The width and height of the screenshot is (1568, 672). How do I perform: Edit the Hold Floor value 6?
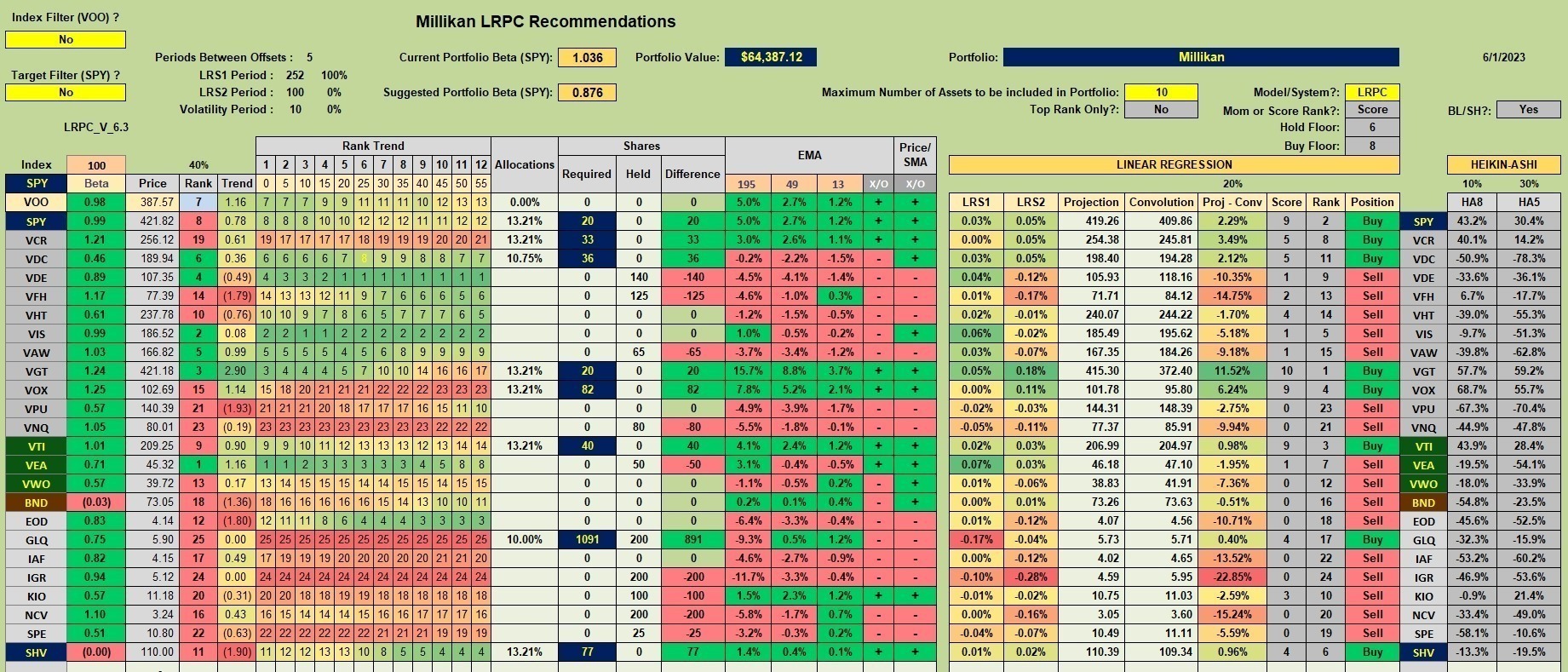point(1372,127)
